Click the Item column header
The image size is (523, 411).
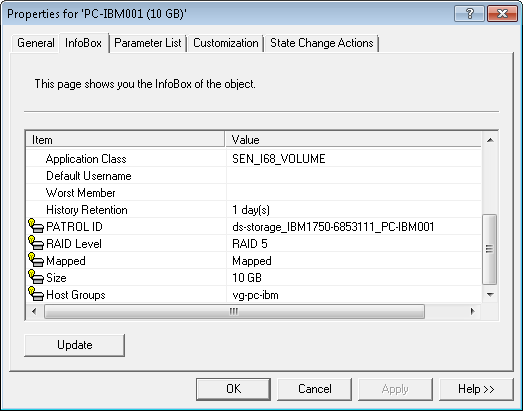tap(125, 139)
